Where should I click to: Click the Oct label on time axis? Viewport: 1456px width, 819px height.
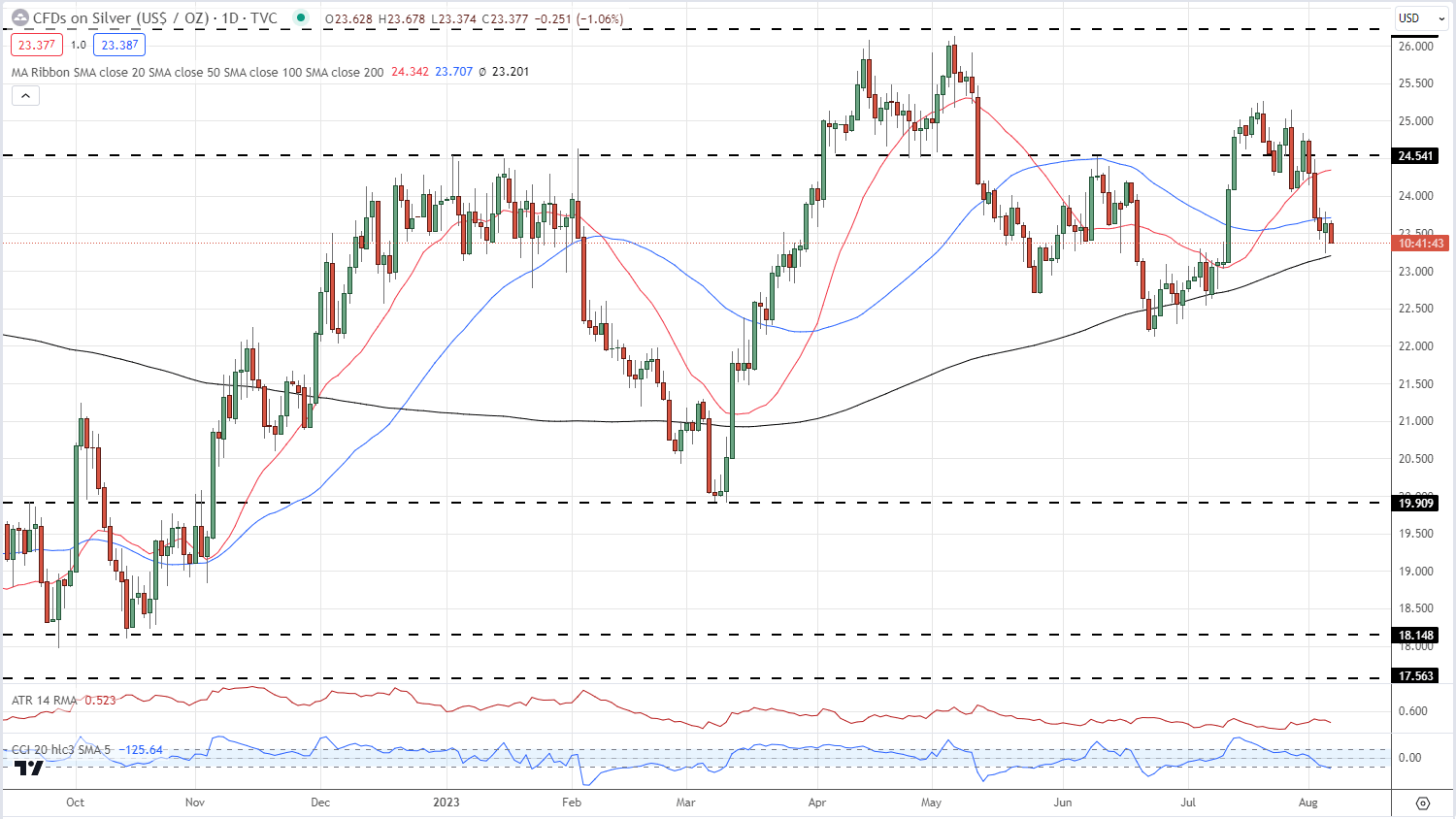pyautogui.click(x=75, y=803)
